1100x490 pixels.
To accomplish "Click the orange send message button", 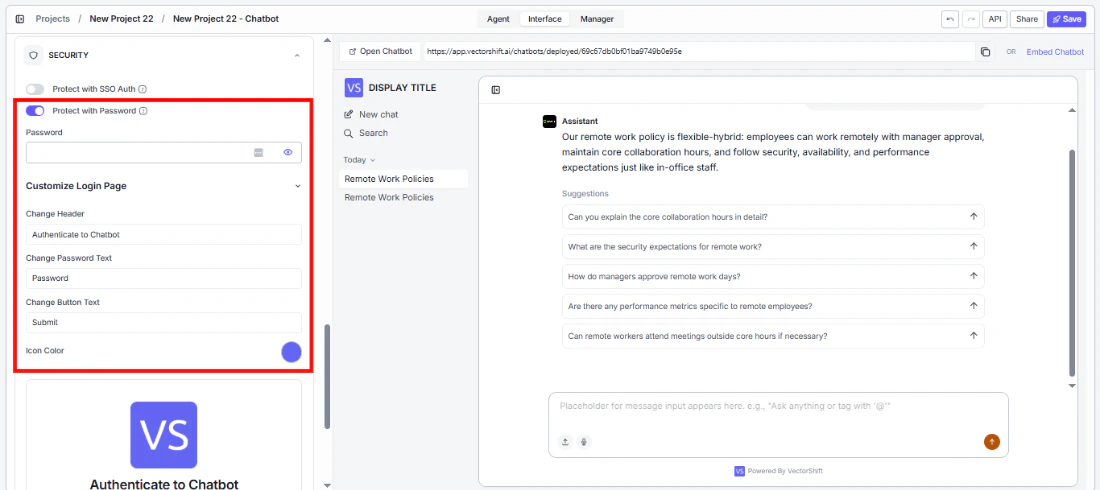I will click(x=992, y=442).
